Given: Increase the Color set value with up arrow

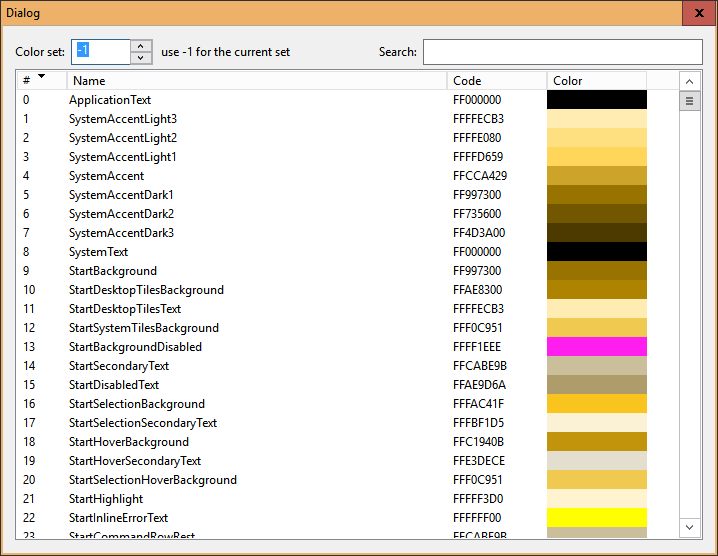Looking at the screenshot, I should pos(141,46).
